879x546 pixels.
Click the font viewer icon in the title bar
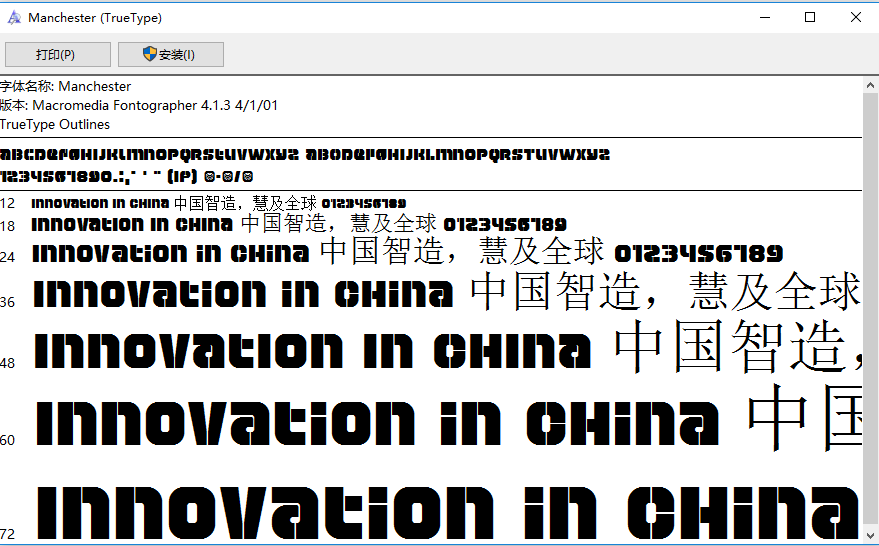tap(14, 18)
